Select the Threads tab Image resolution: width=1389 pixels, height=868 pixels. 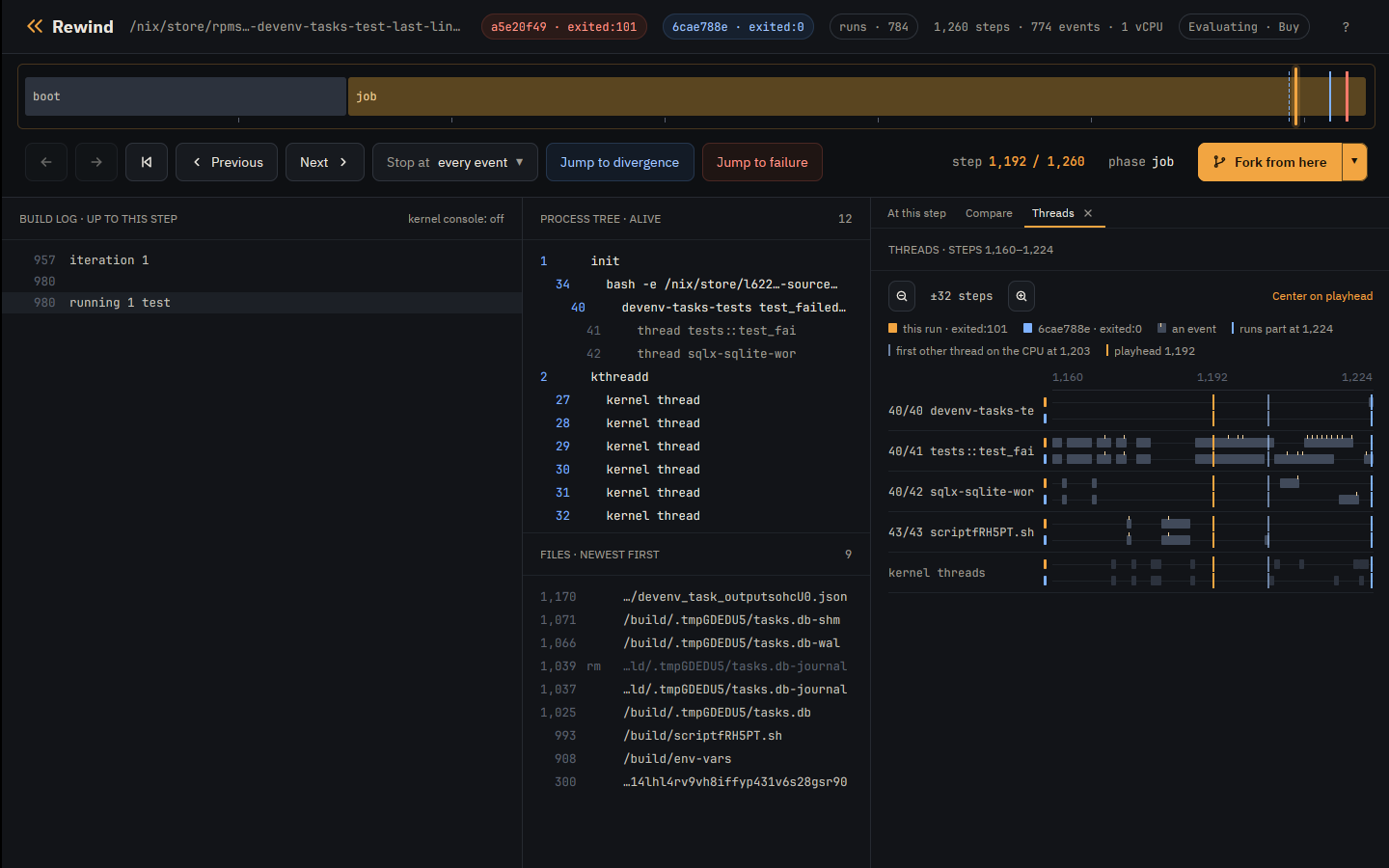coord(1052,213)
